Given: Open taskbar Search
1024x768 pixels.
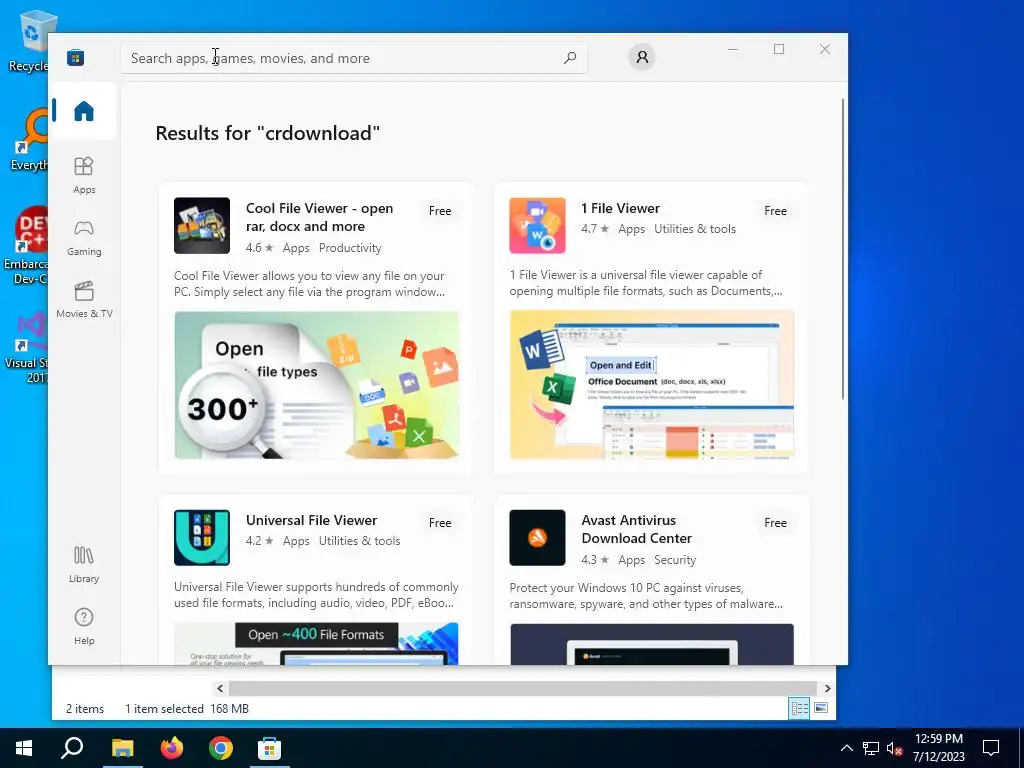Looking at the screenshot, I should pyautogui.click(x=72, y=748).
